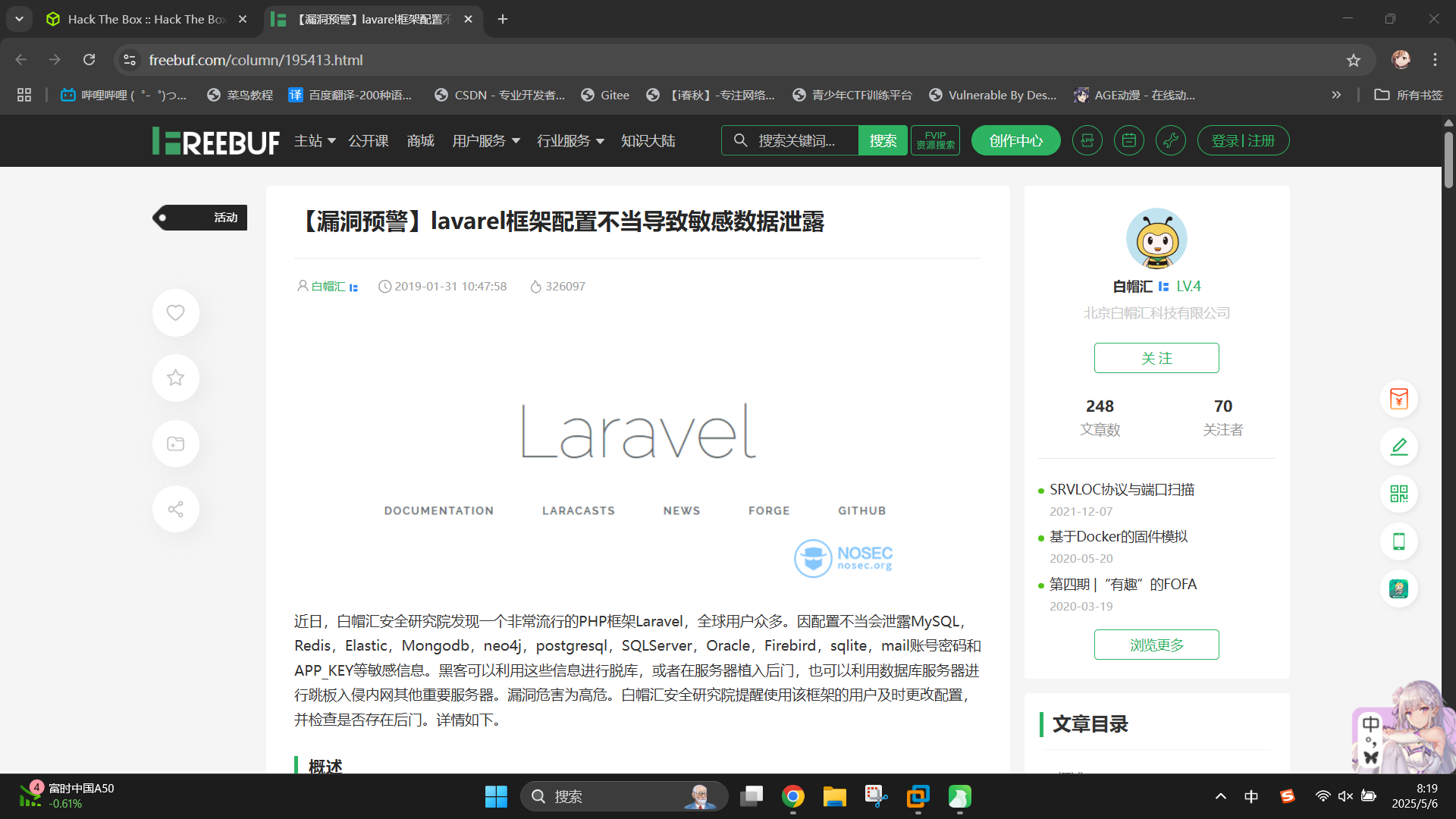Go back to previous page
This screenshot has height=819, width=1456.
pyautogui.click(x=21, y=60)
